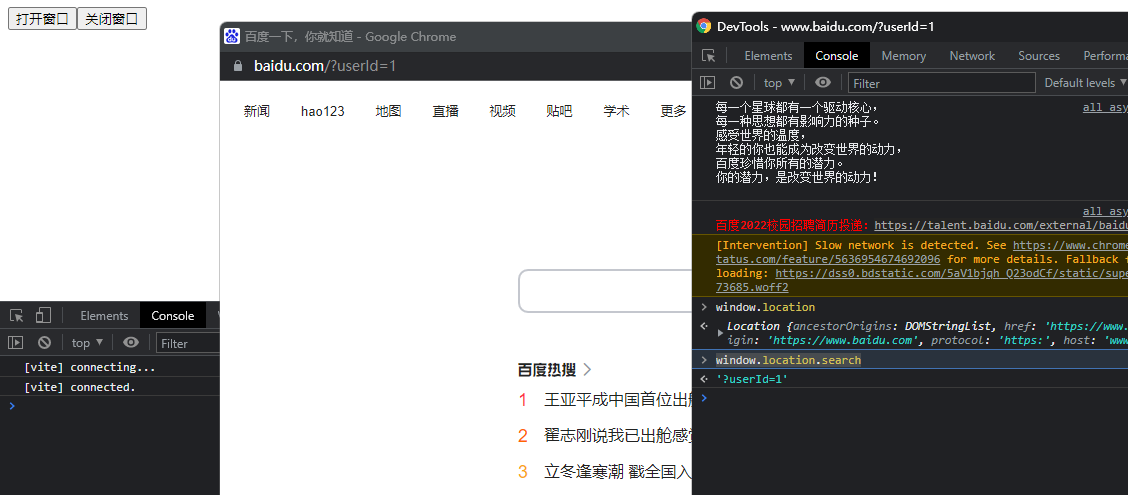The width and height of the screenshot is (1128, 495).
Task: Click the lock icon in baidu.com address bar
Action: point(238,66)
